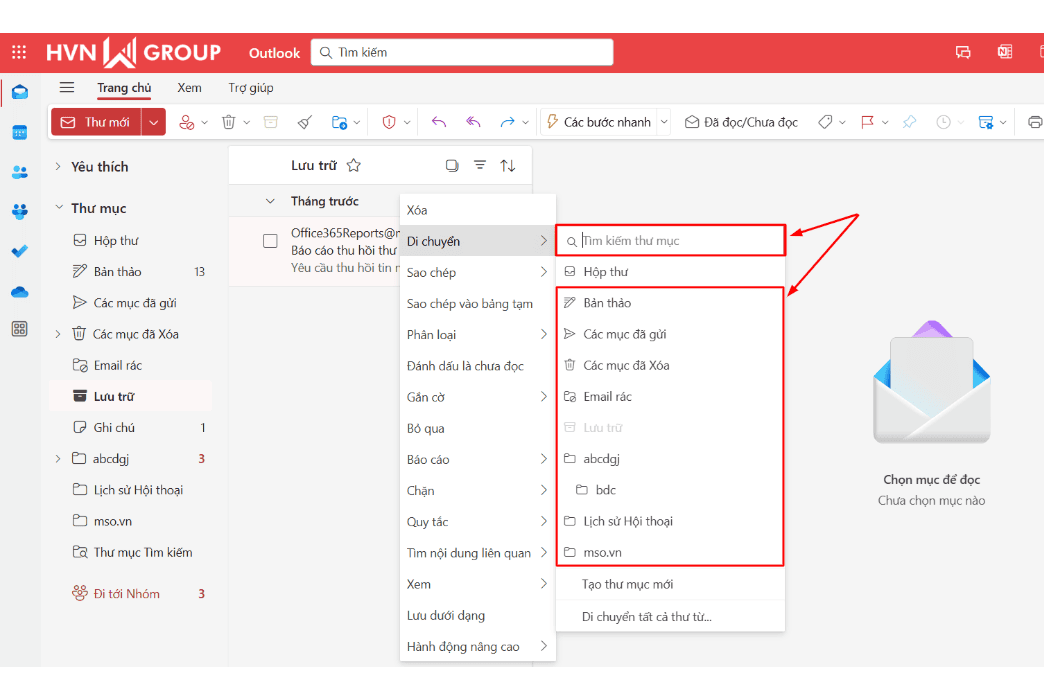Click the Categorize tag toolbar icon
This screenshot has width=1044, height=681.
click(x=825, y=122)
